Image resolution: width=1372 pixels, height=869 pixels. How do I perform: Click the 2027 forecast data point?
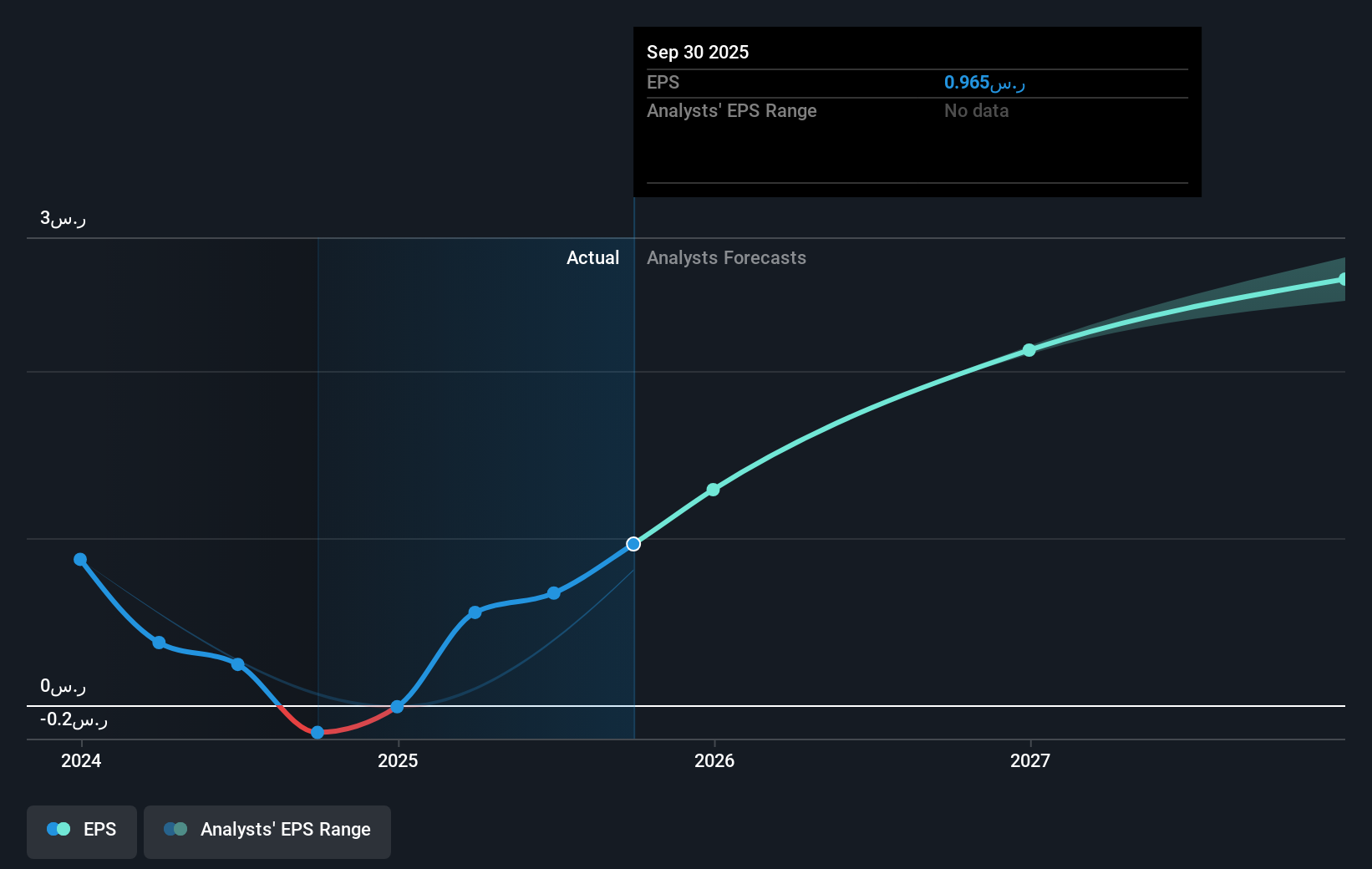coord(1029,350)
